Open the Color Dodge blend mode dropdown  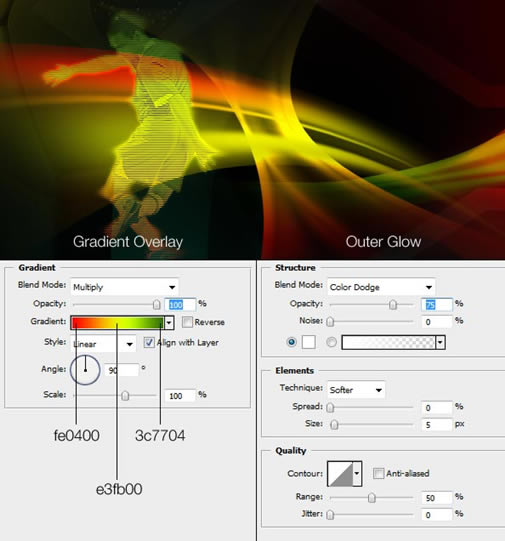(381, 287)
